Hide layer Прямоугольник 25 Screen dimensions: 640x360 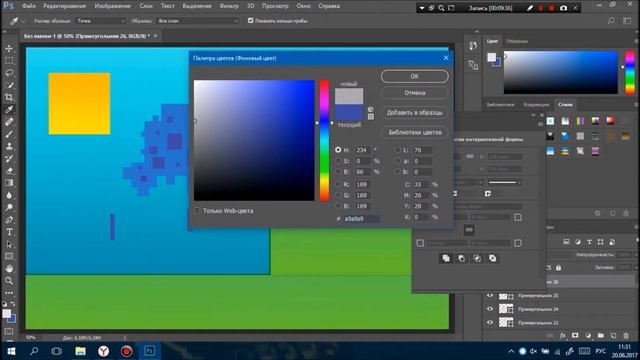[x=490, y=295]
